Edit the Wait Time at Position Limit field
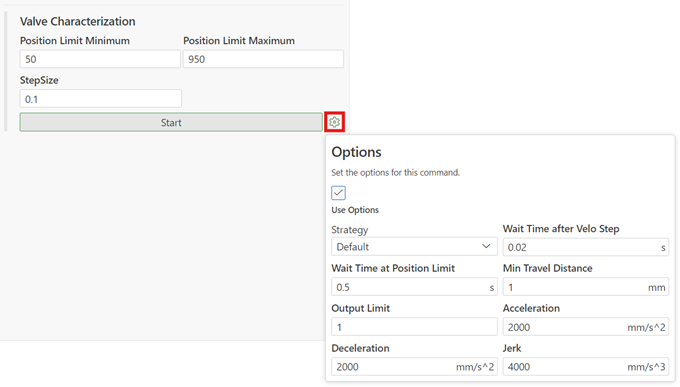This screenshot has height=387, width=680. point(414,287)
